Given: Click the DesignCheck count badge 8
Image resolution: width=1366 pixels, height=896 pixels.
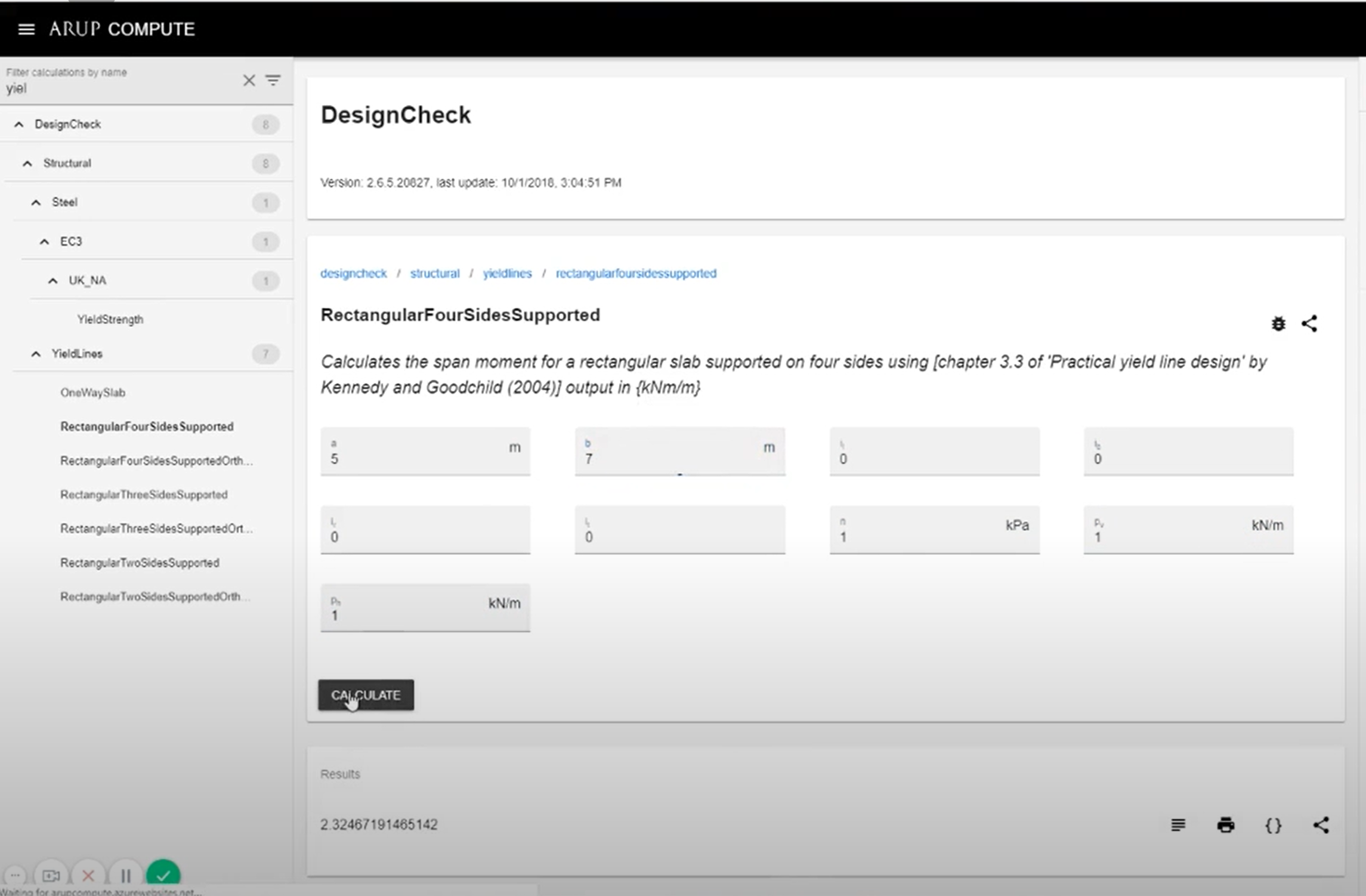Looking at the screenshot, I should tap(265, 125).
